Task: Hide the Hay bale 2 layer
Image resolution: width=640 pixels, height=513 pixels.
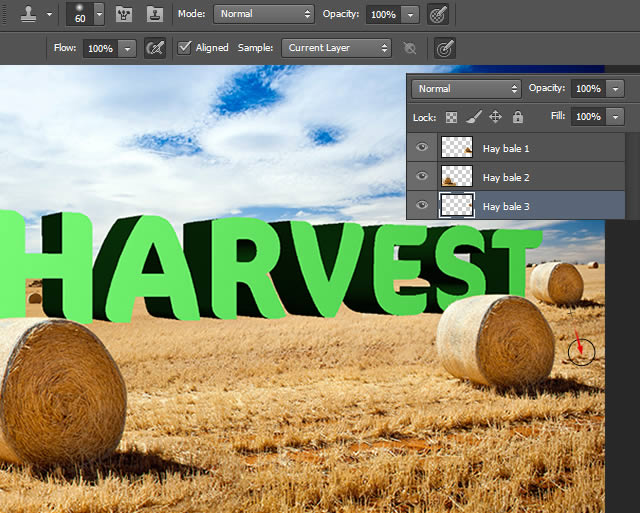Action: [422, 175]
